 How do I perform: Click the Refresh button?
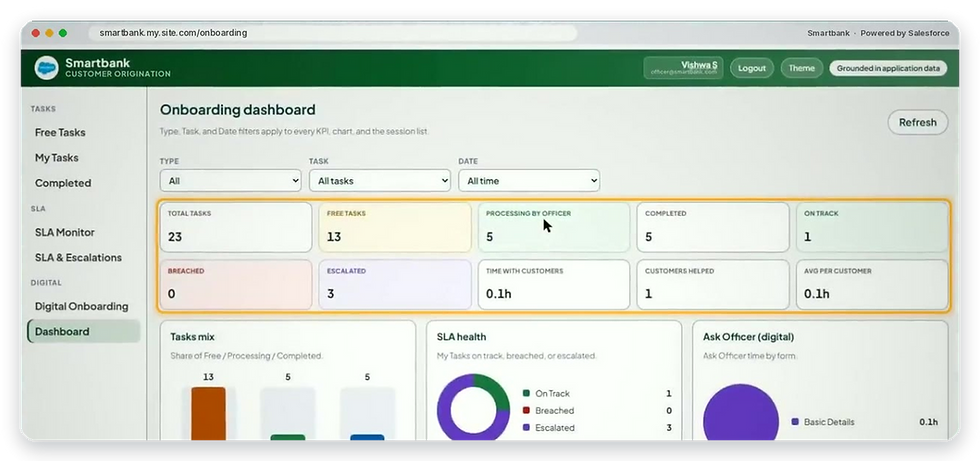tap(918, 122)
